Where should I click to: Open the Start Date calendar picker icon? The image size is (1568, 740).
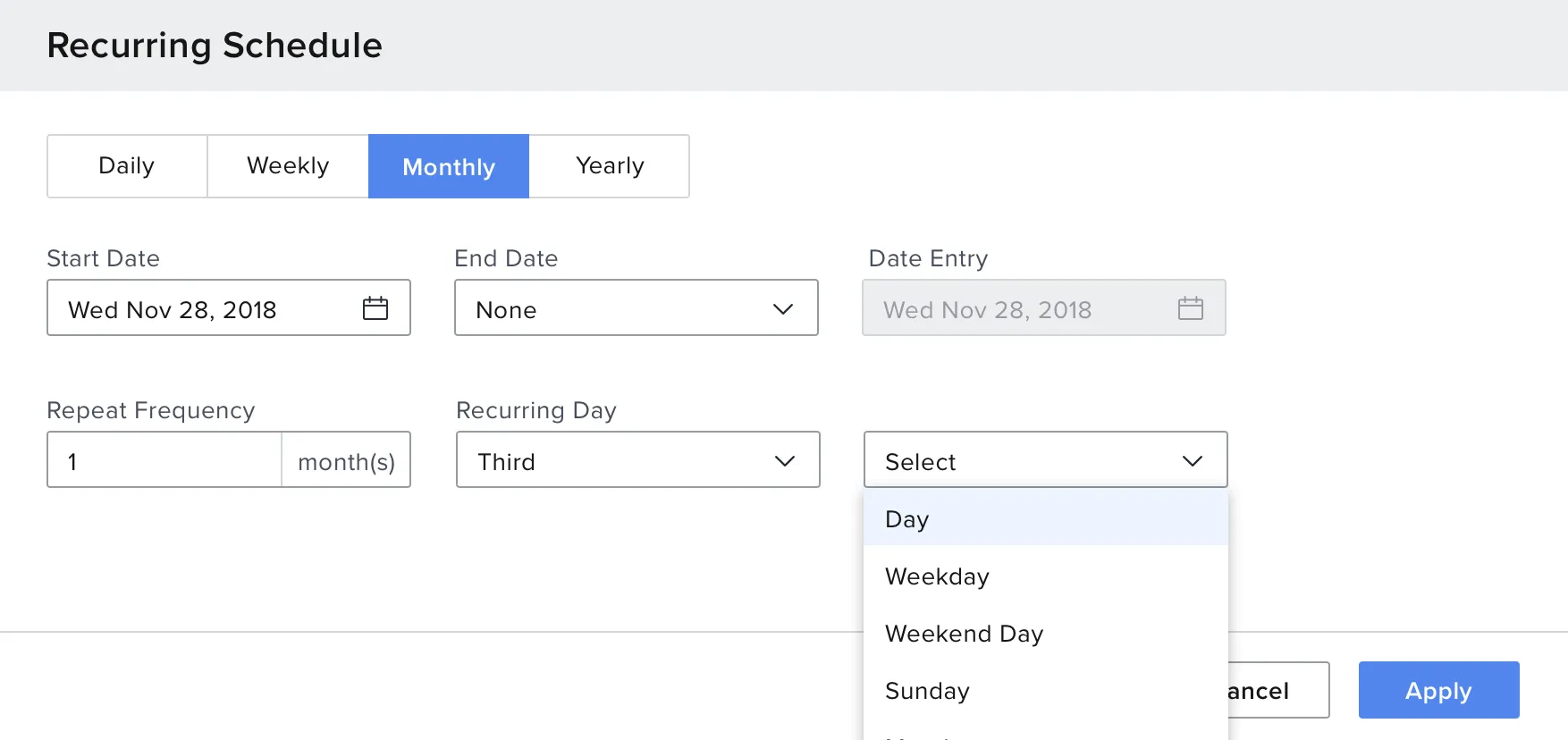click(375, 308)
